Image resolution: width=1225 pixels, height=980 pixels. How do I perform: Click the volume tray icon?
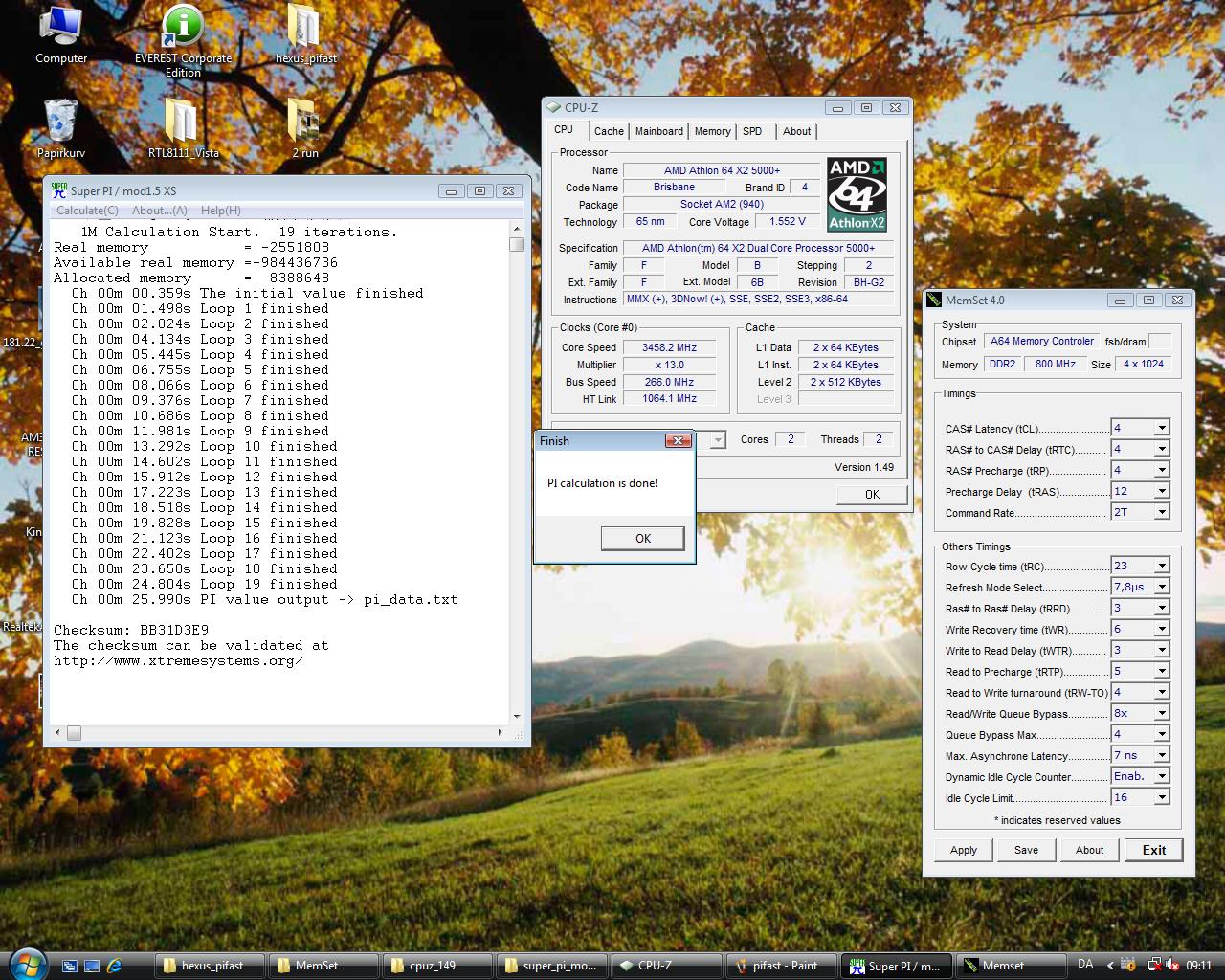pyautogui.click(x=1173, y=966)
